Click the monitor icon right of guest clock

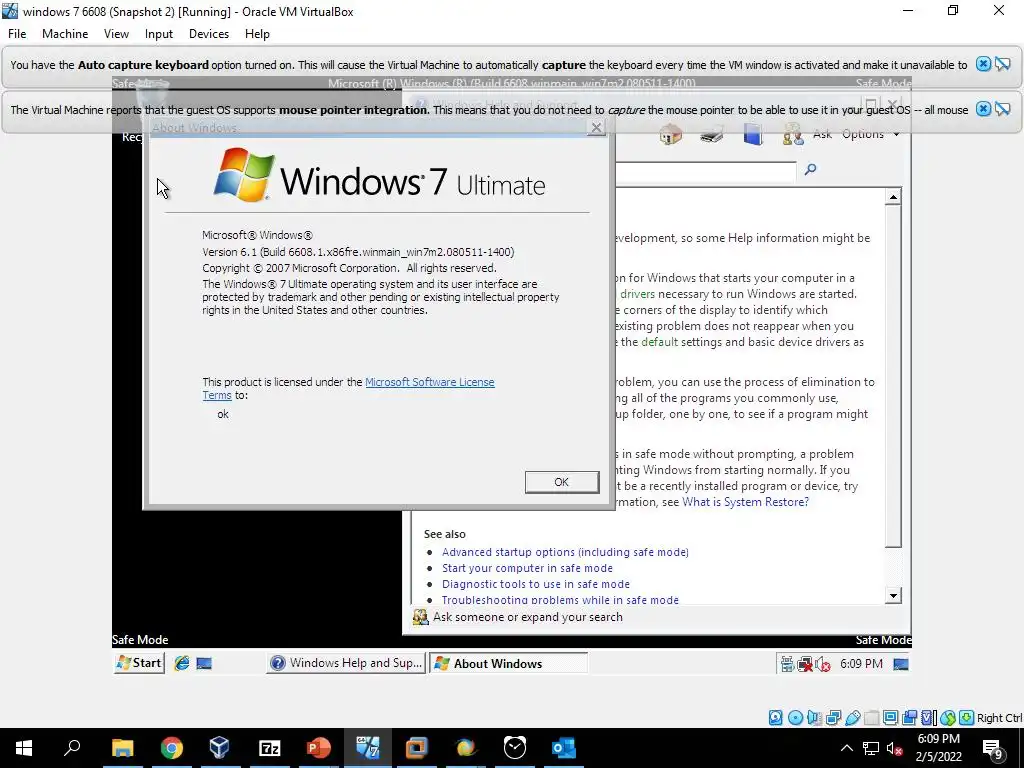(x=901, y=664)
